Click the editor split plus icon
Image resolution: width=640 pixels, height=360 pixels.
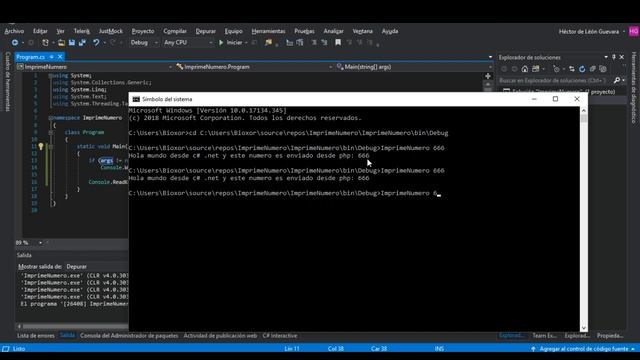[488, 76]
